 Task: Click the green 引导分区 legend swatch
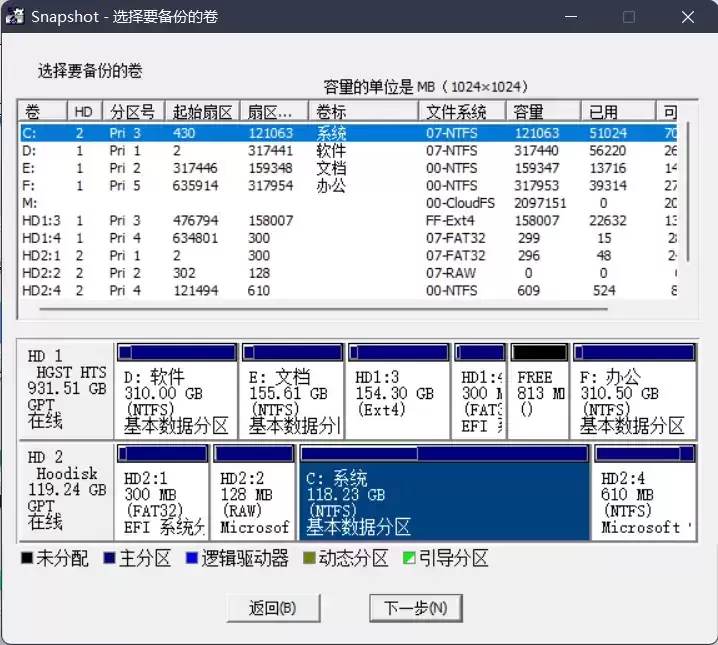pos(409,558)
